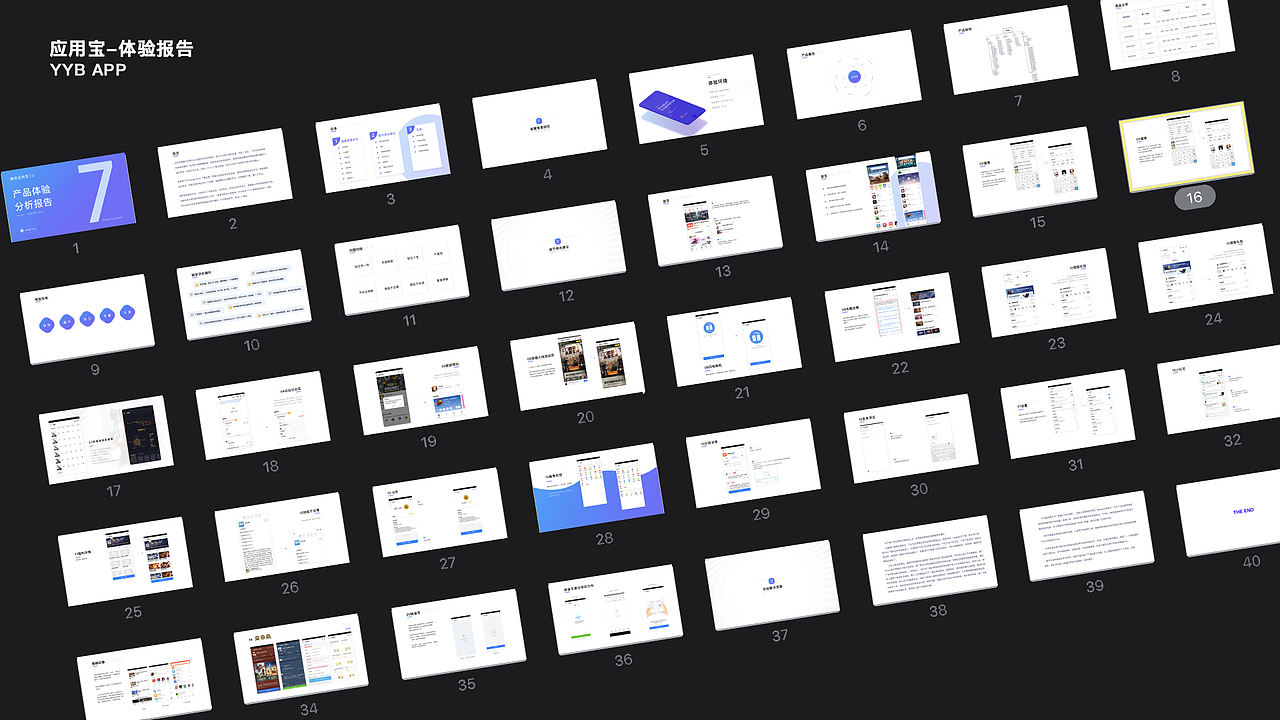Image resolution: width=1280 pixels, height=720 pixels.
Task: Select slide 14 thumbnail
Action: coord(874,197)
